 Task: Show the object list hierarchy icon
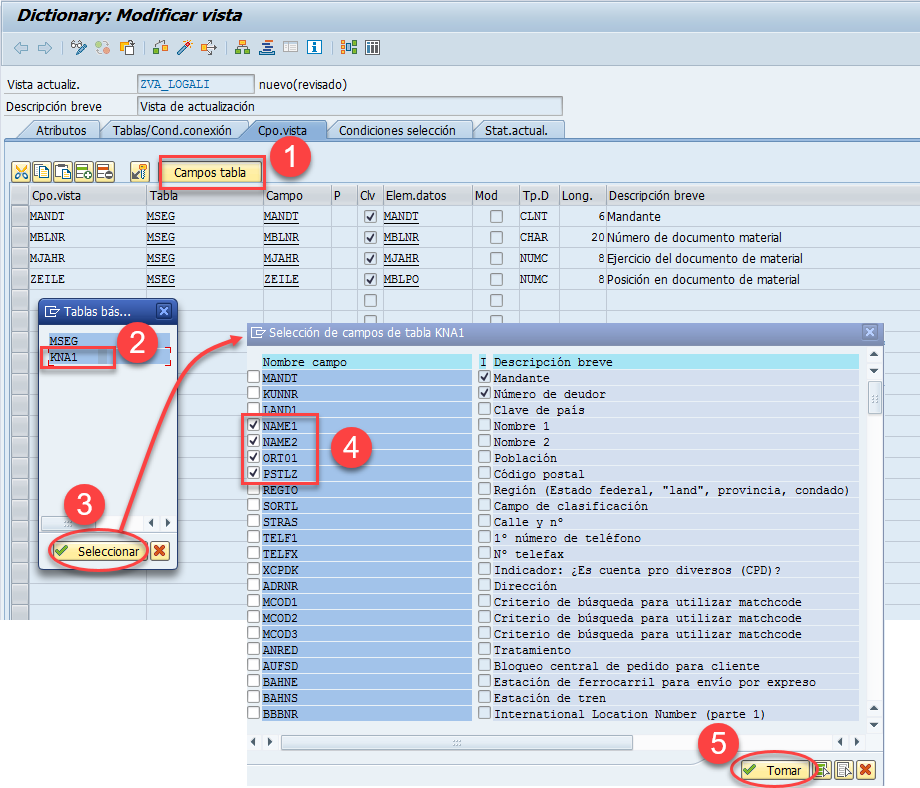(x=242, y=48)
